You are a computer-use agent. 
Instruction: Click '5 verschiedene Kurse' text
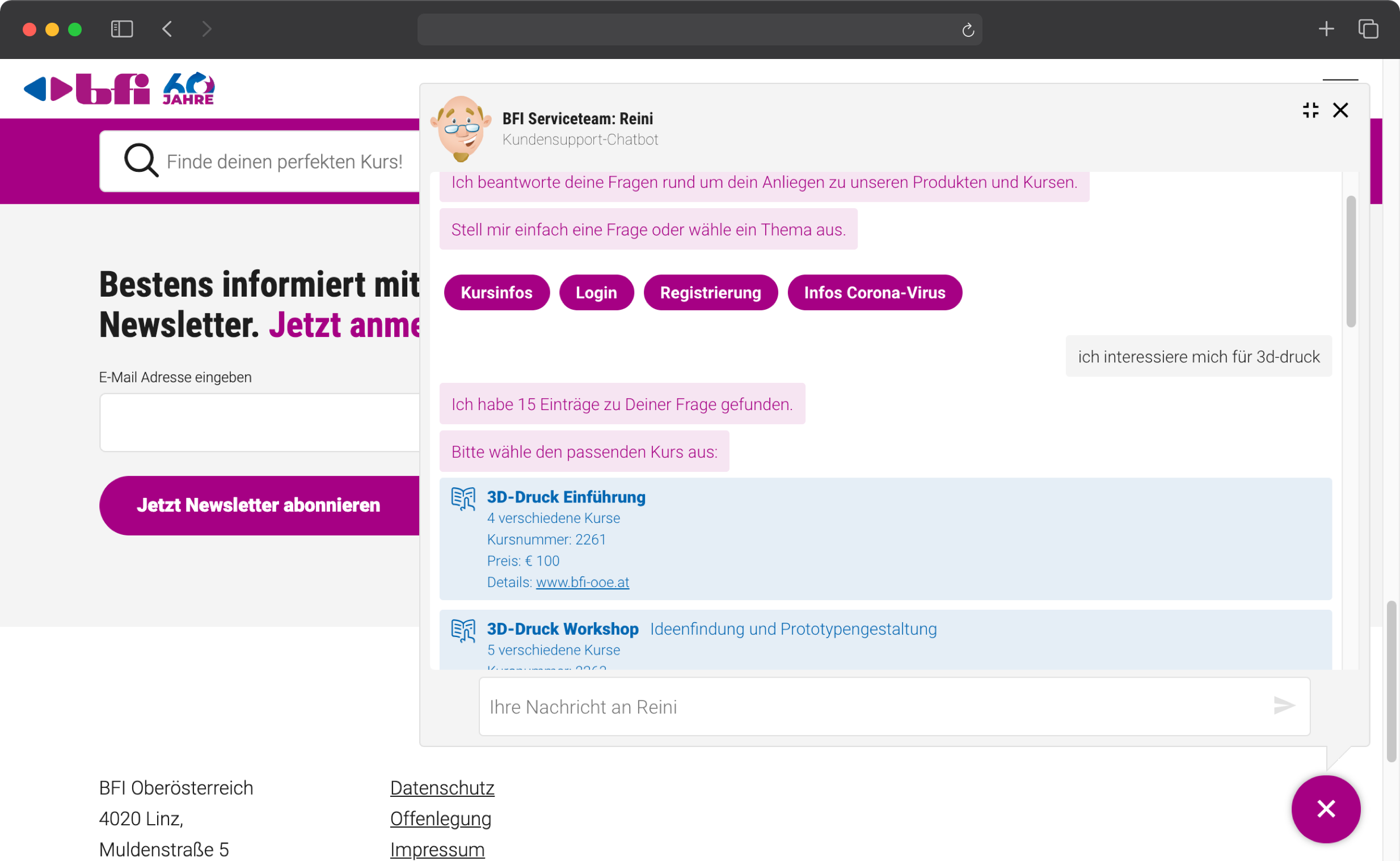pyautogui.click(x=553, y=650)
